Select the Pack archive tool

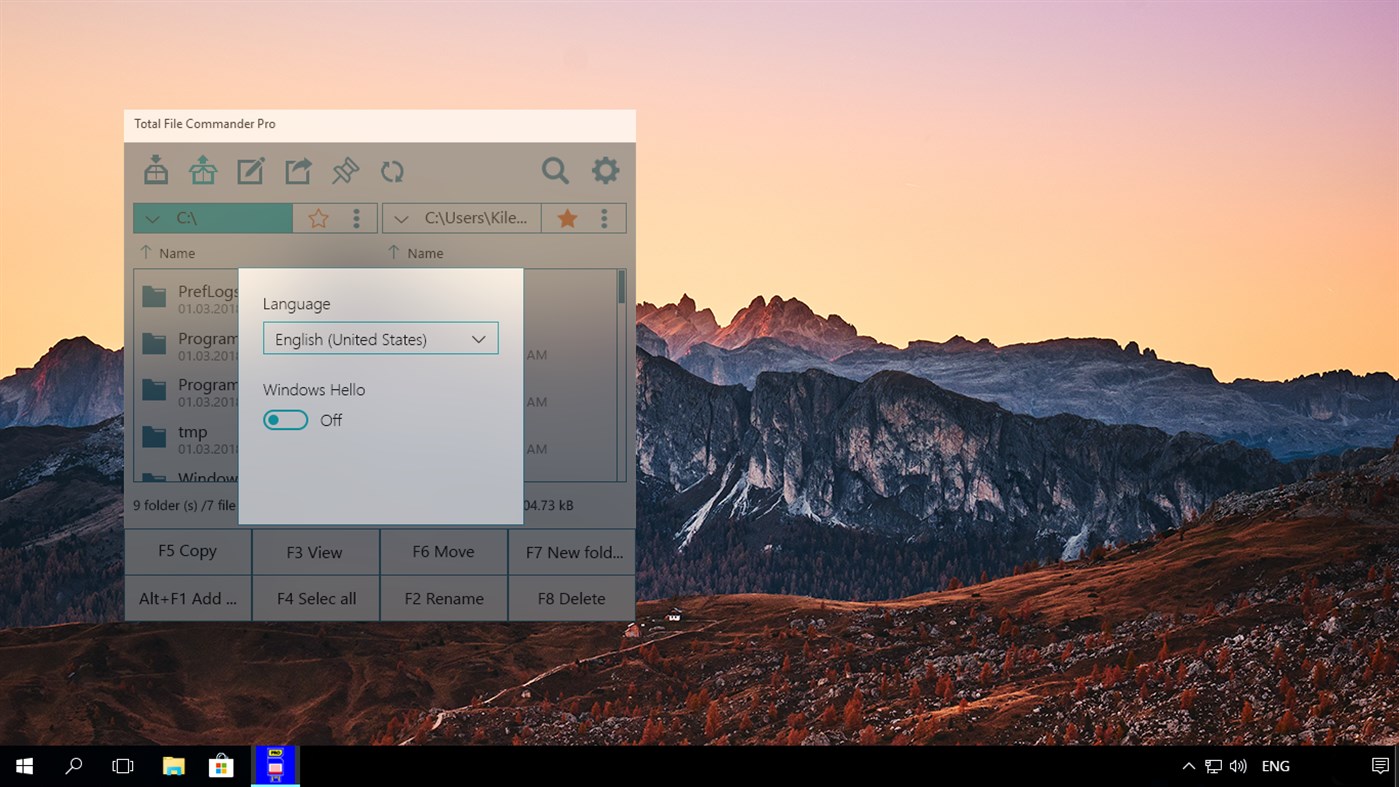155,170
